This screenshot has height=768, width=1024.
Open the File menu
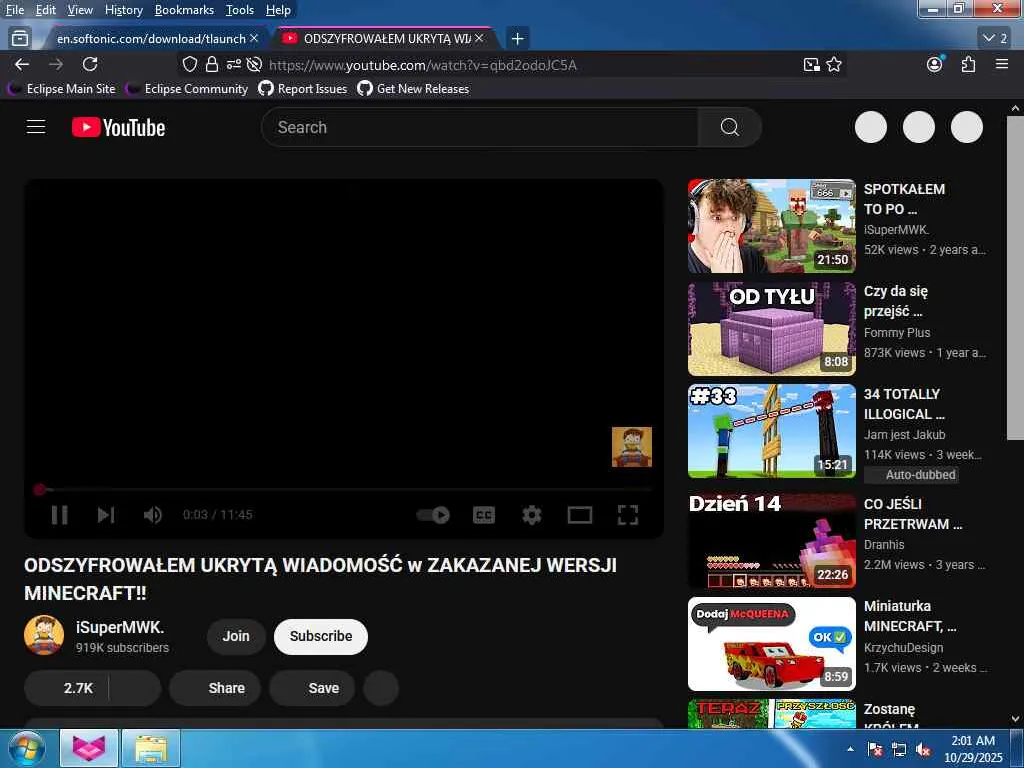(x=15, y=10)
